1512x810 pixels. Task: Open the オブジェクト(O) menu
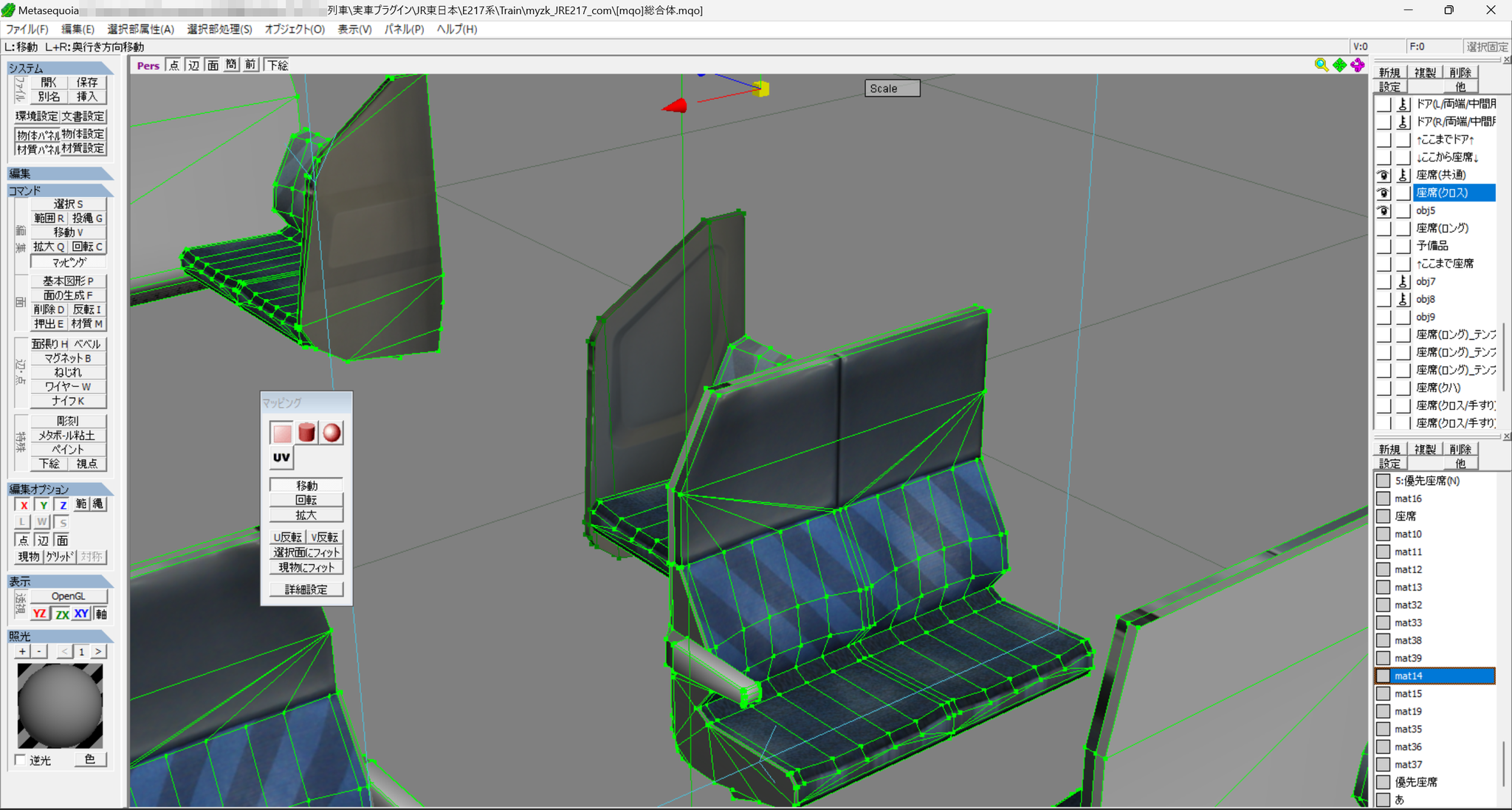[x=295, y=29]
